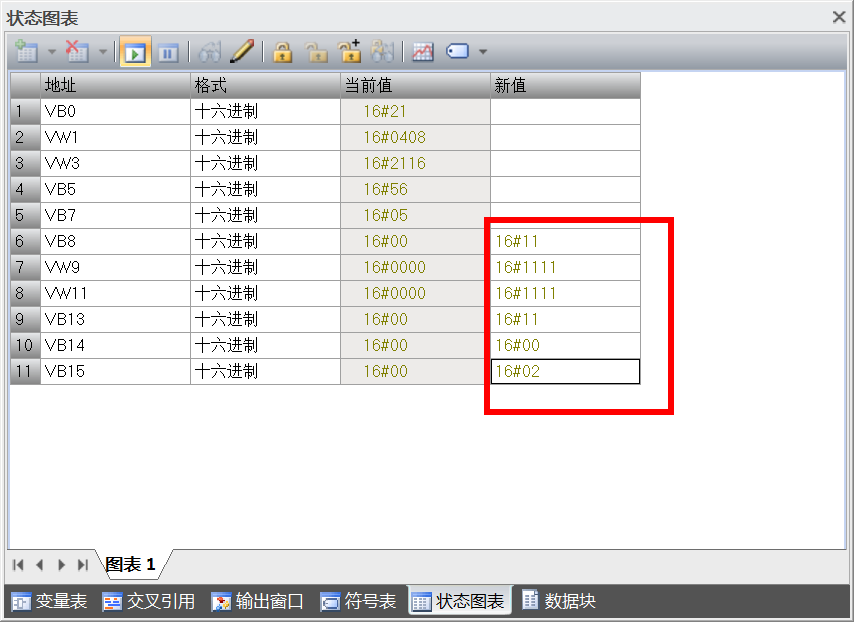854x622 pixels.
Task: Go to last chart tab arrow
Action: (83, 565)
